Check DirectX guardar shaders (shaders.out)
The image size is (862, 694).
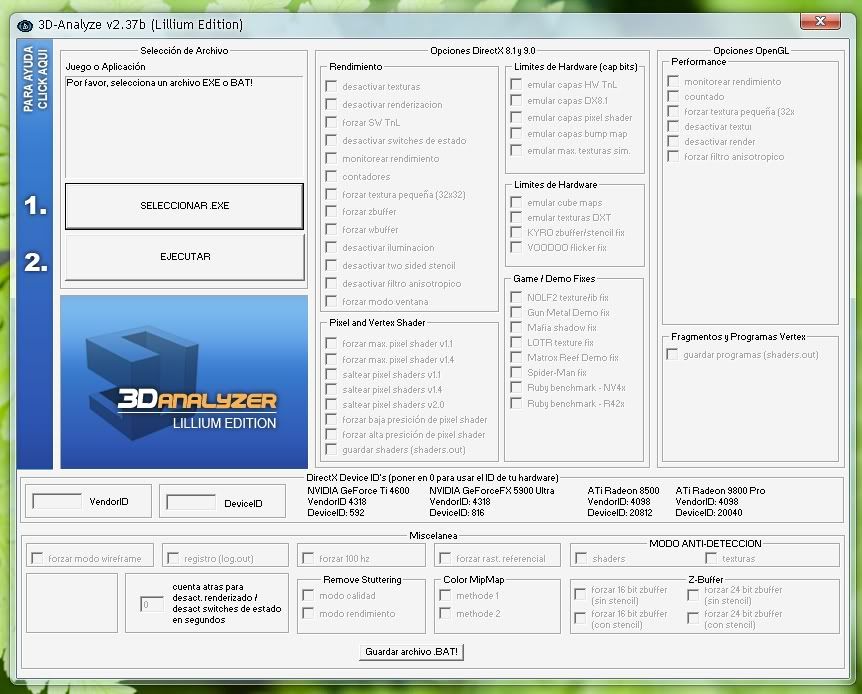[331, 449]
